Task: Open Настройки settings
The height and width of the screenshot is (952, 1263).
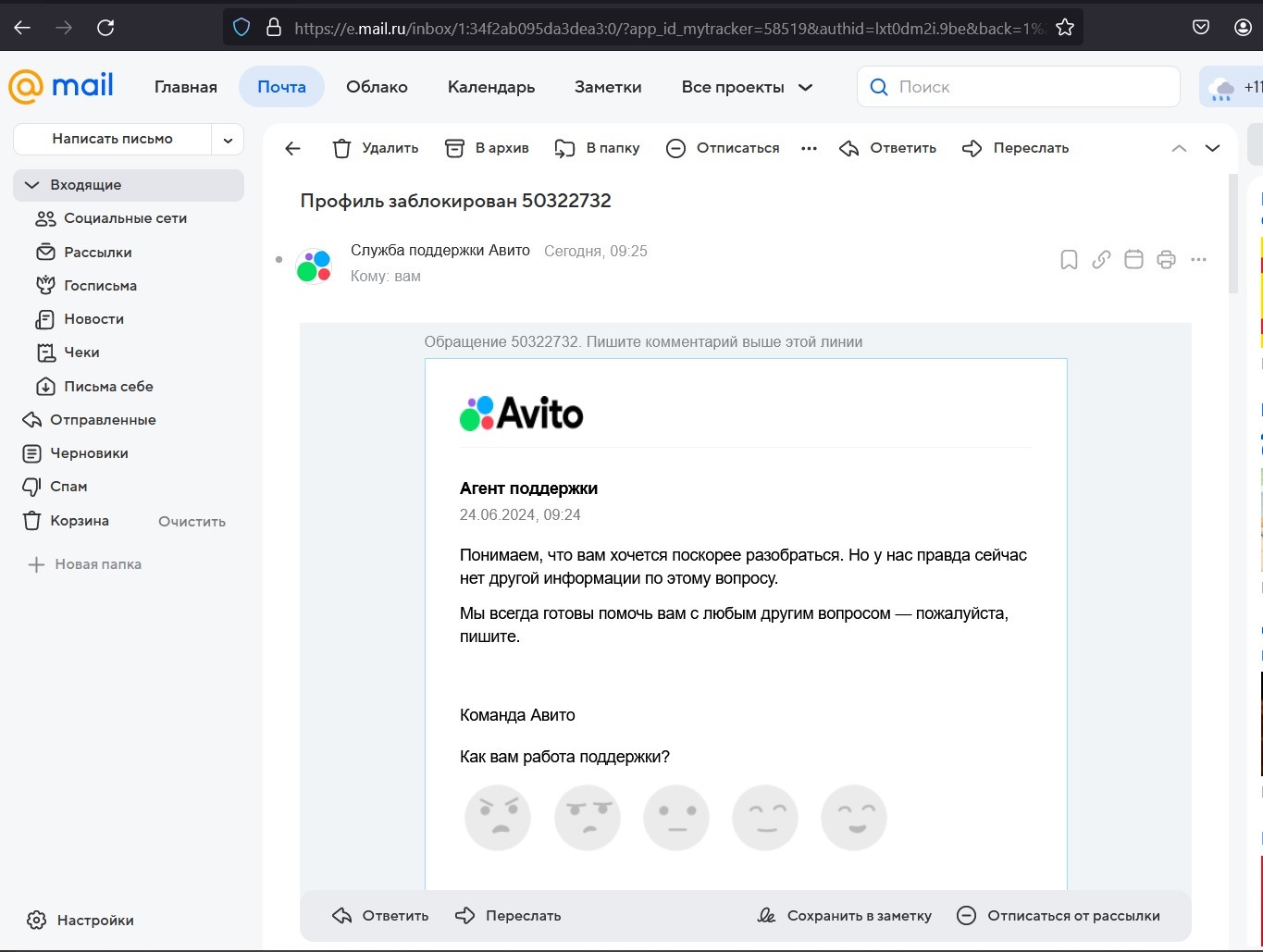Action: coord(80,921)
